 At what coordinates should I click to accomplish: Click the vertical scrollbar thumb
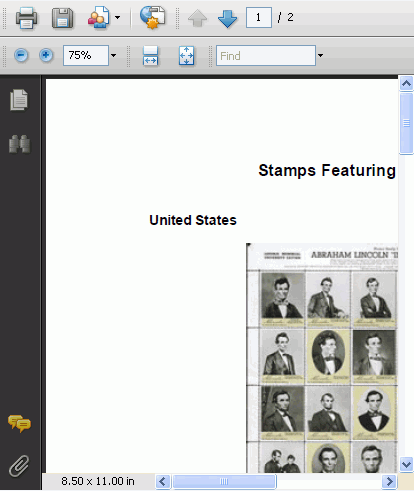coord(406,123)
